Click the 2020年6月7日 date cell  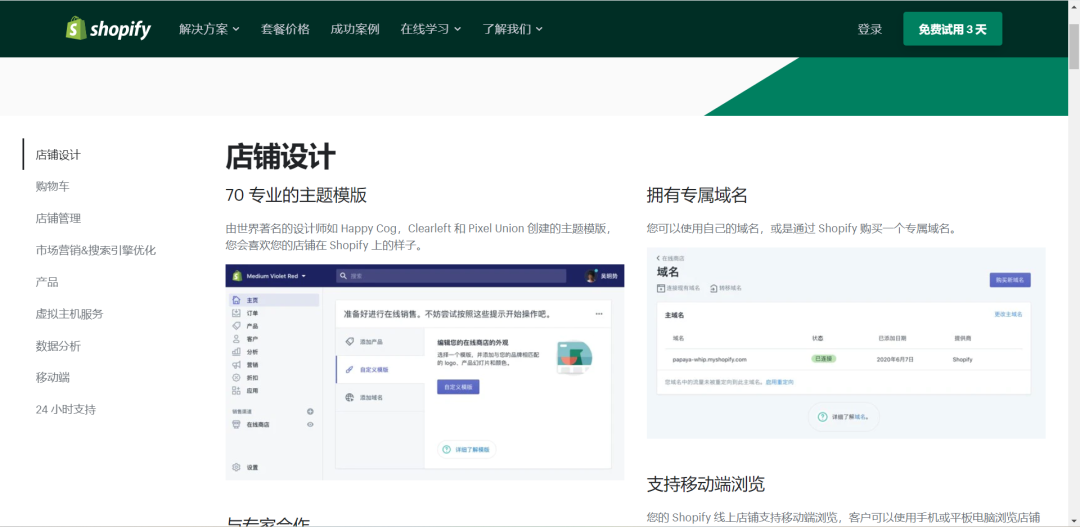894,360
